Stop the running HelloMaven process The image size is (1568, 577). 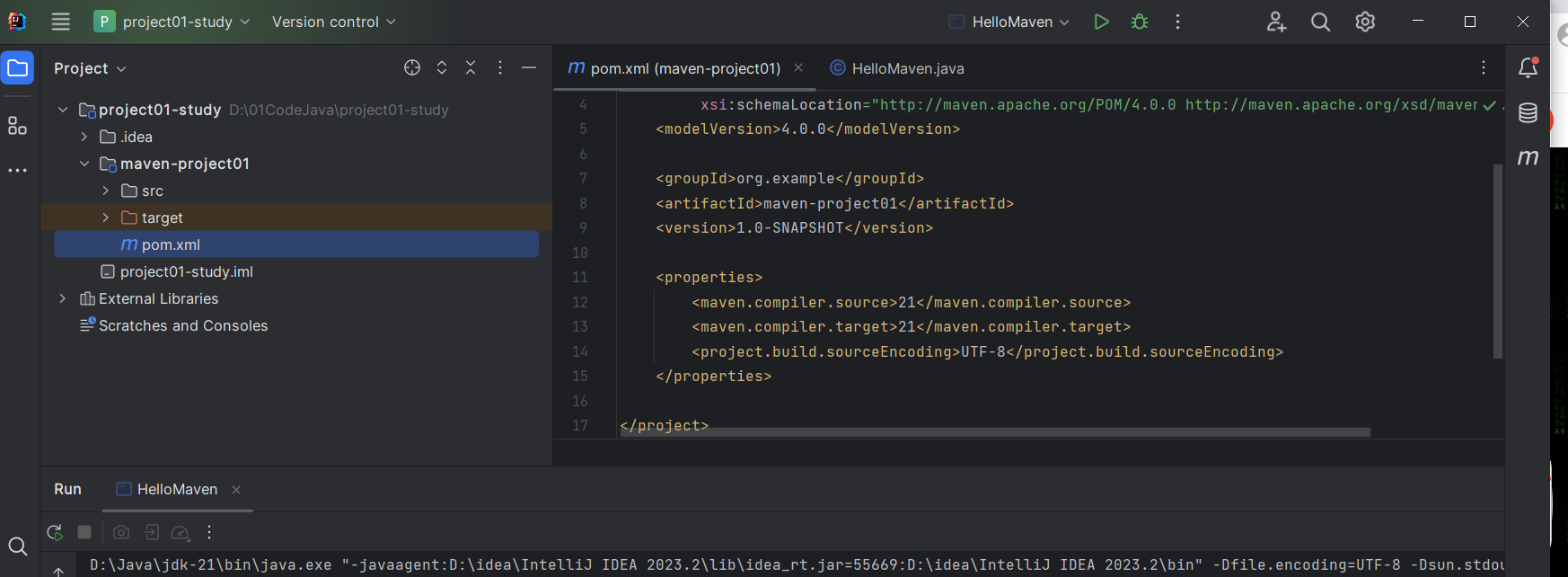[84, 532]
